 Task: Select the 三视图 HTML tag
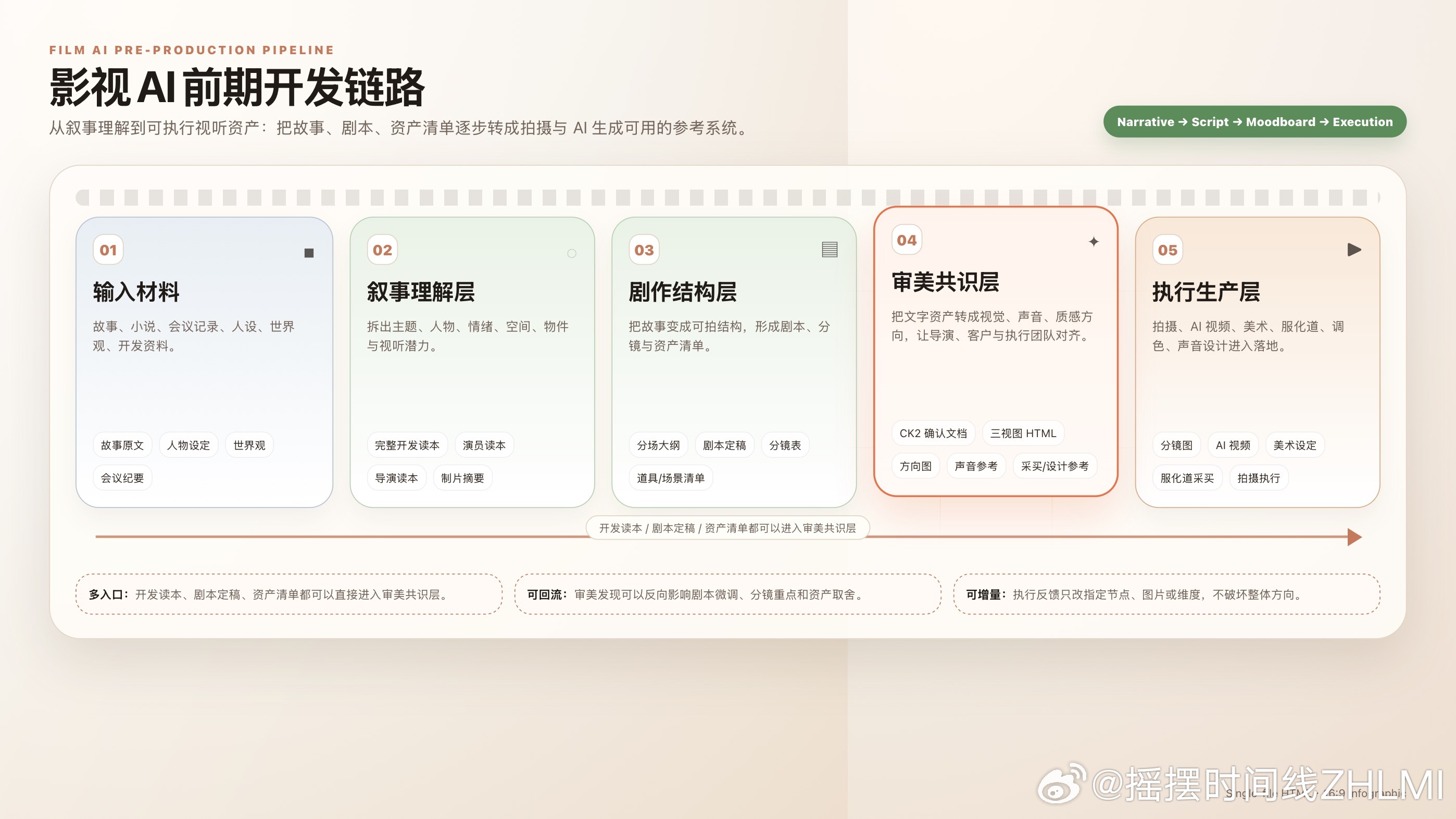pyautogui.click(x=1023, y=433)
